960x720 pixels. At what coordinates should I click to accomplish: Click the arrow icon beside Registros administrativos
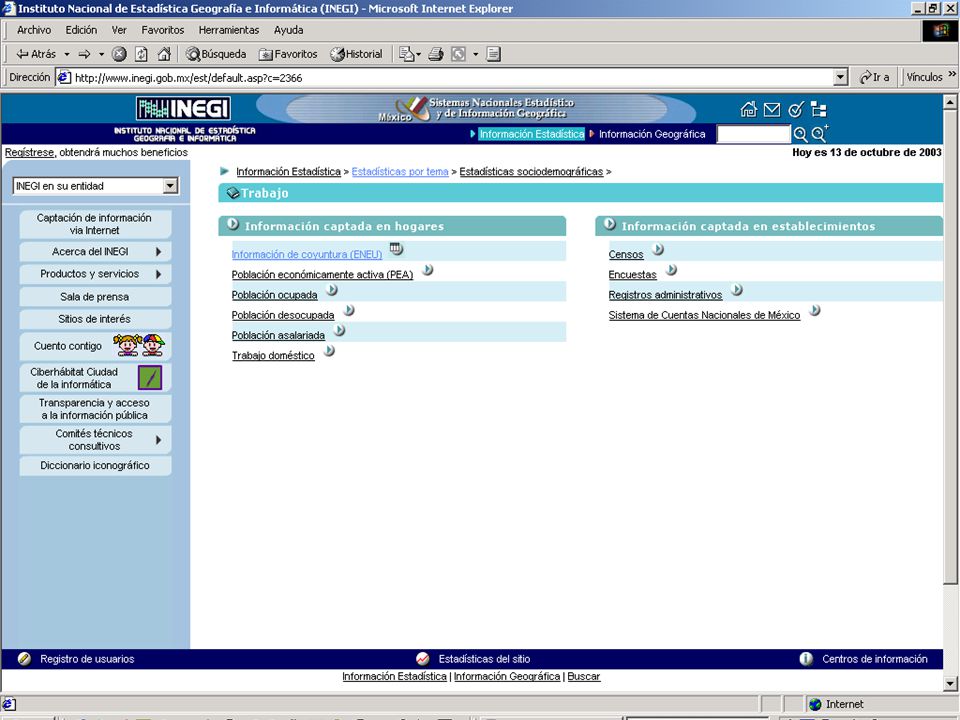click(x=737, y=290)
